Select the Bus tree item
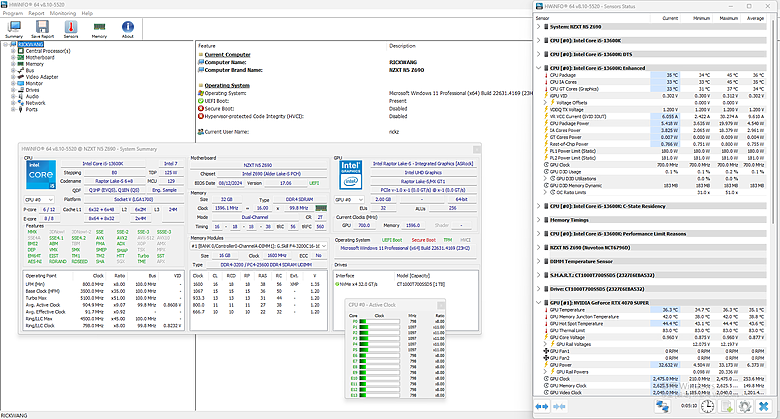 point(30,70)
